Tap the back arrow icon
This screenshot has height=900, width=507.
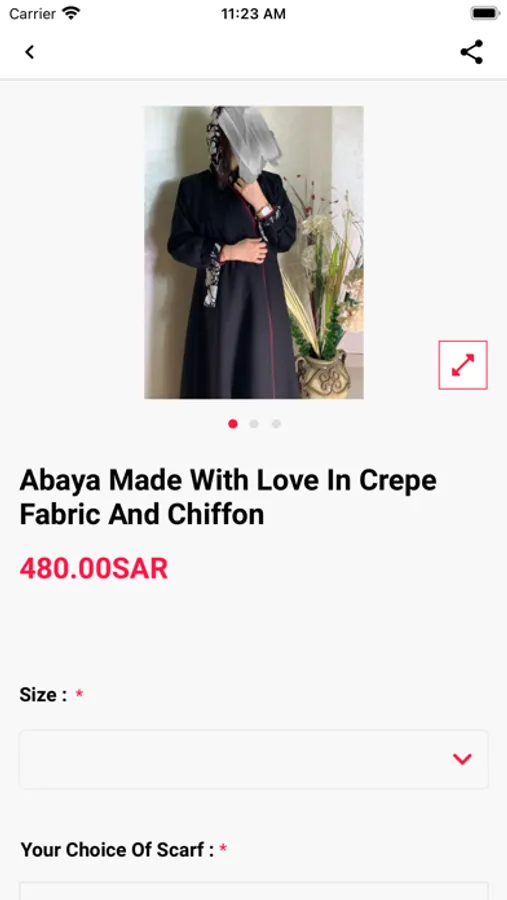coord(29,52)
